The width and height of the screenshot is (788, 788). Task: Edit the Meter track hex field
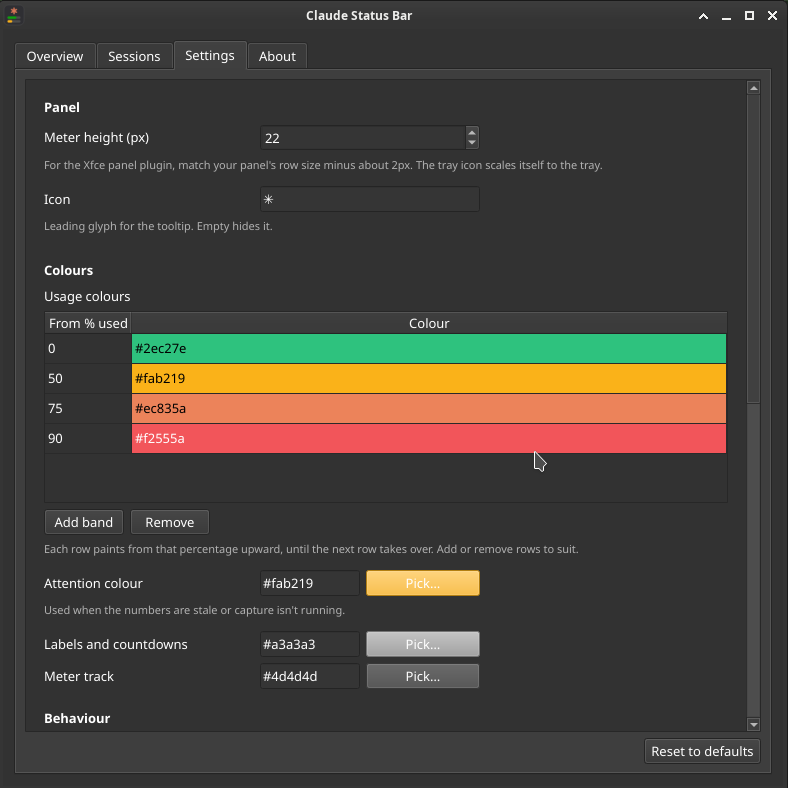[x=310, y=676]
